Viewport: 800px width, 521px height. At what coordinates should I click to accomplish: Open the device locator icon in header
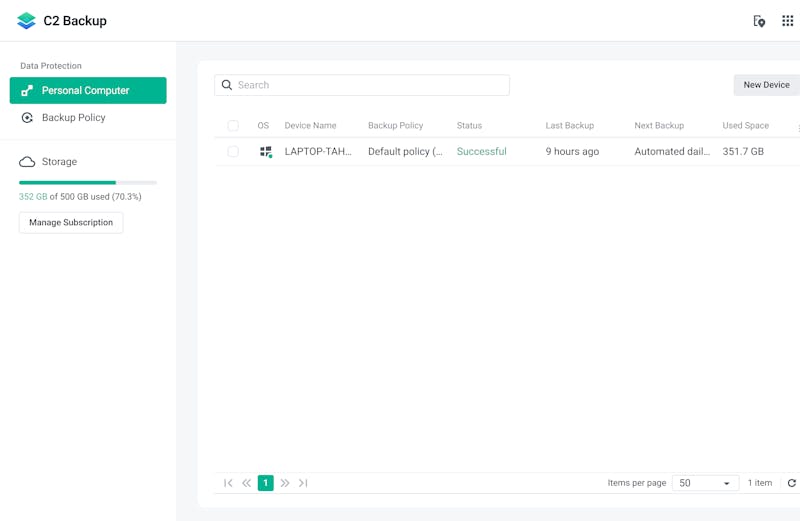point(759,21)
